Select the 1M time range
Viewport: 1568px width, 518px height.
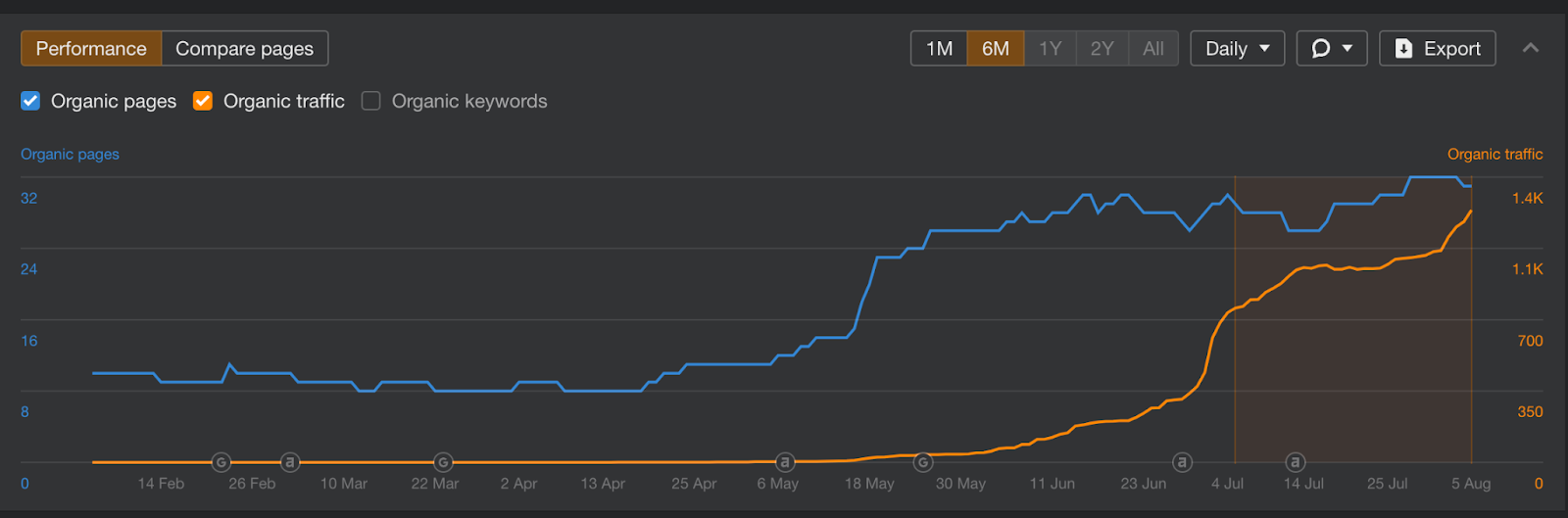[x=939, y=48]
